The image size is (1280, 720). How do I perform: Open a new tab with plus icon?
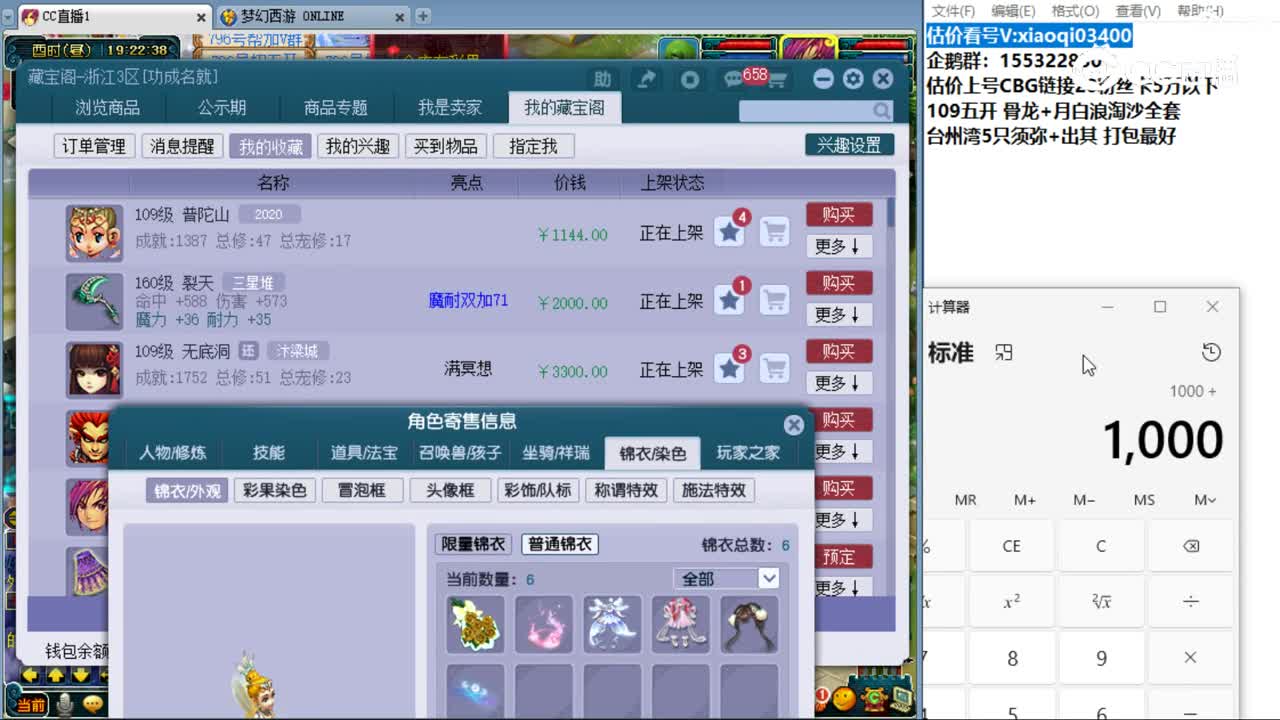[x=423, y=16]
